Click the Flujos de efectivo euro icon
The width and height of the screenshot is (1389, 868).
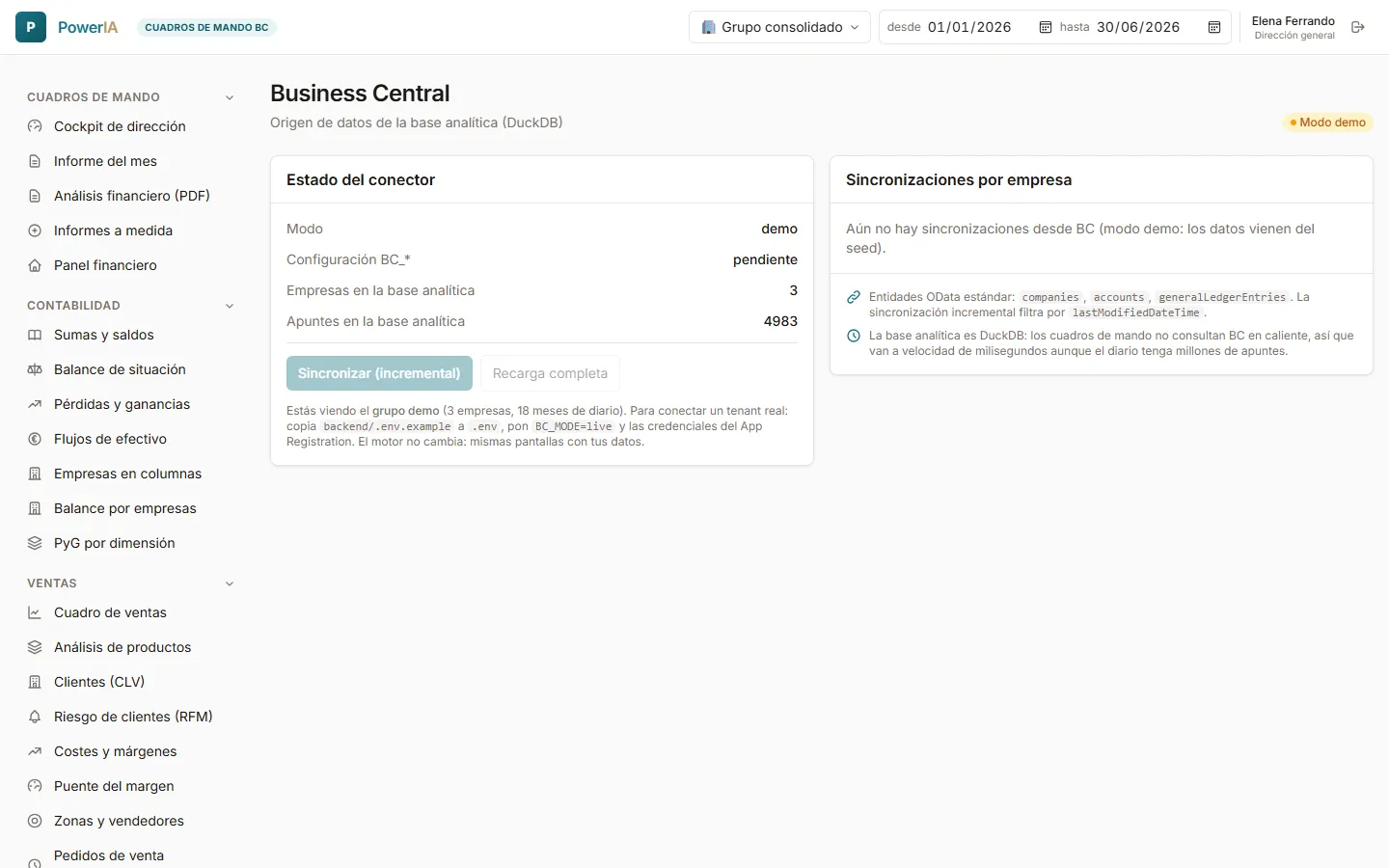pyautogui.click(x=35, y=439)
